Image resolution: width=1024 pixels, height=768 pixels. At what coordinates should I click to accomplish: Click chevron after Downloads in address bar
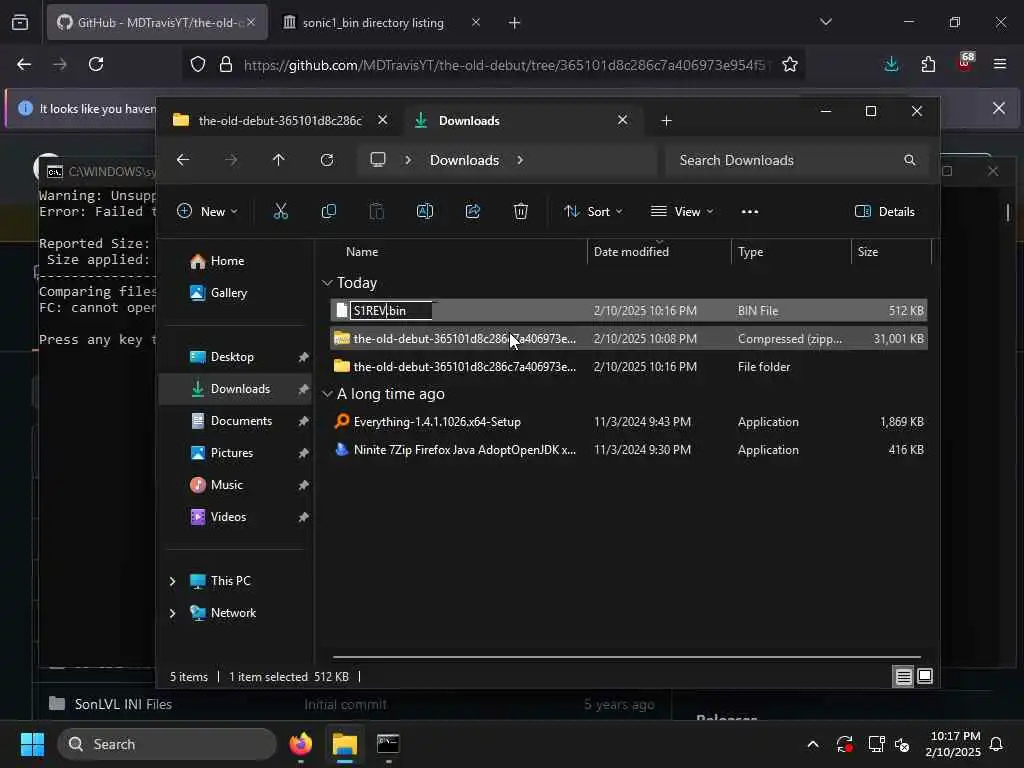520,160
